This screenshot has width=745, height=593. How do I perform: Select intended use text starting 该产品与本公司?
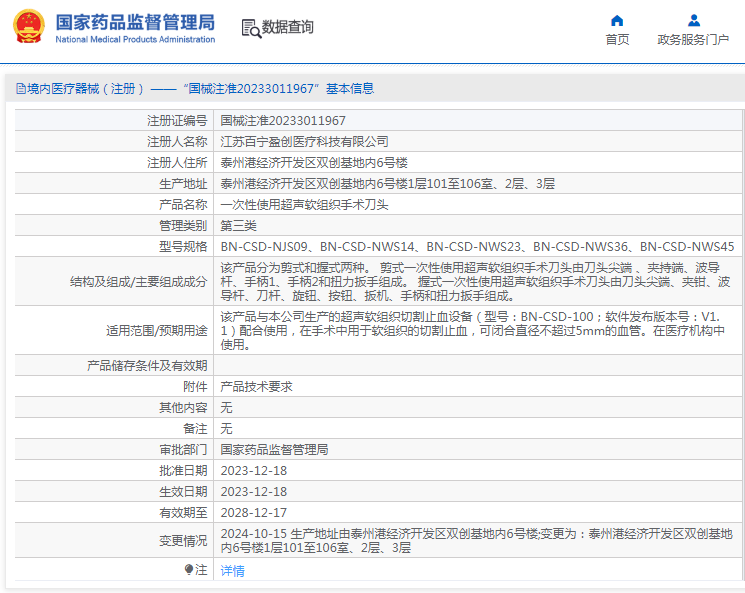pos(473,331)
